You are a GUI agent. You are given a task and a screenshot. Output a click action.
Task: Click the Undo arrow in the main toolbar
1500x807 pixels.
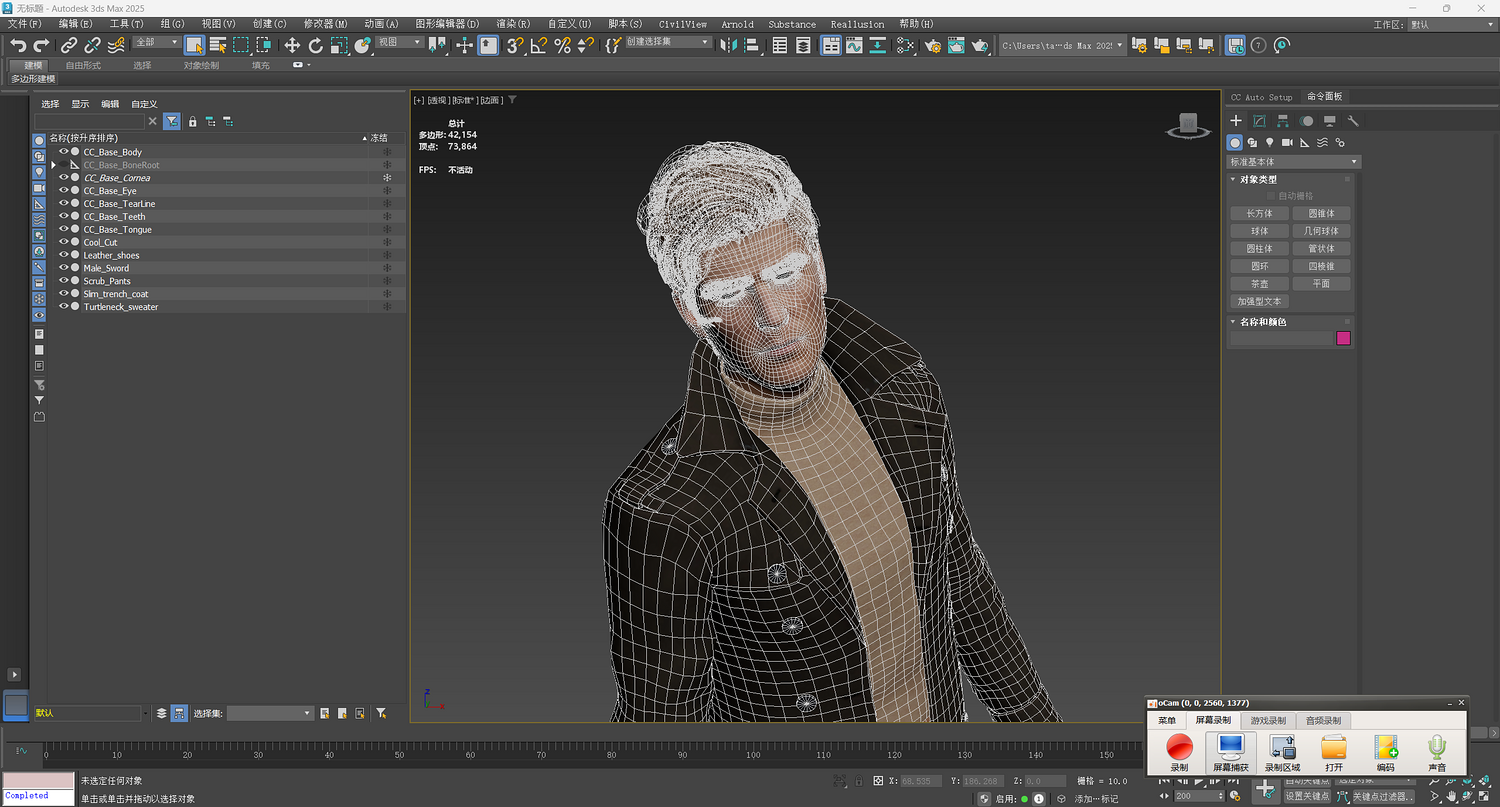point(18,45)
